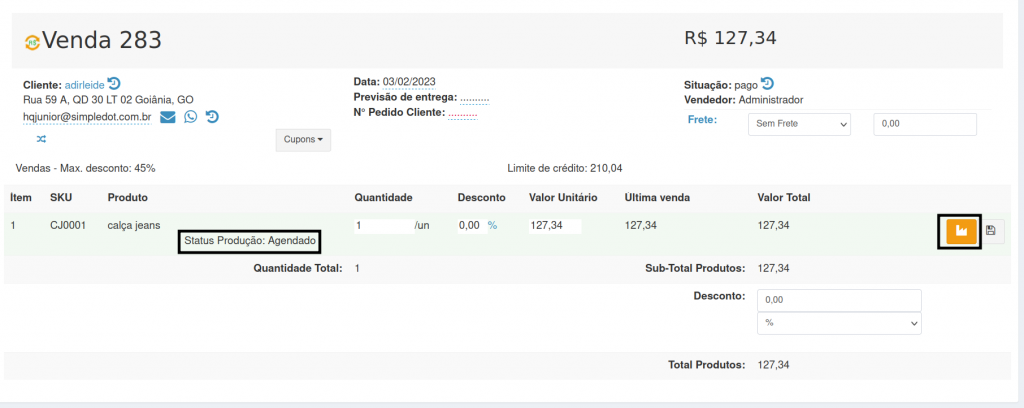View the Situação pago history icon

768,83
